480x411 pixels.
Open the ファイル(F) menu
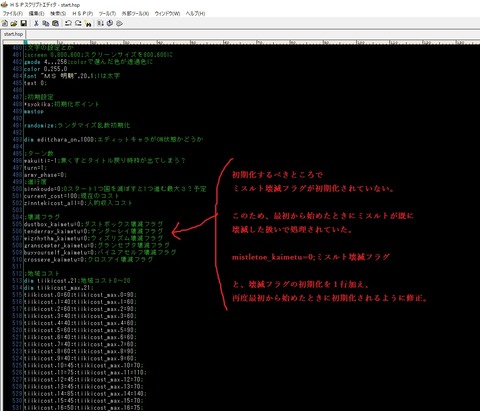pyautogui.click(x=13, y=14)
